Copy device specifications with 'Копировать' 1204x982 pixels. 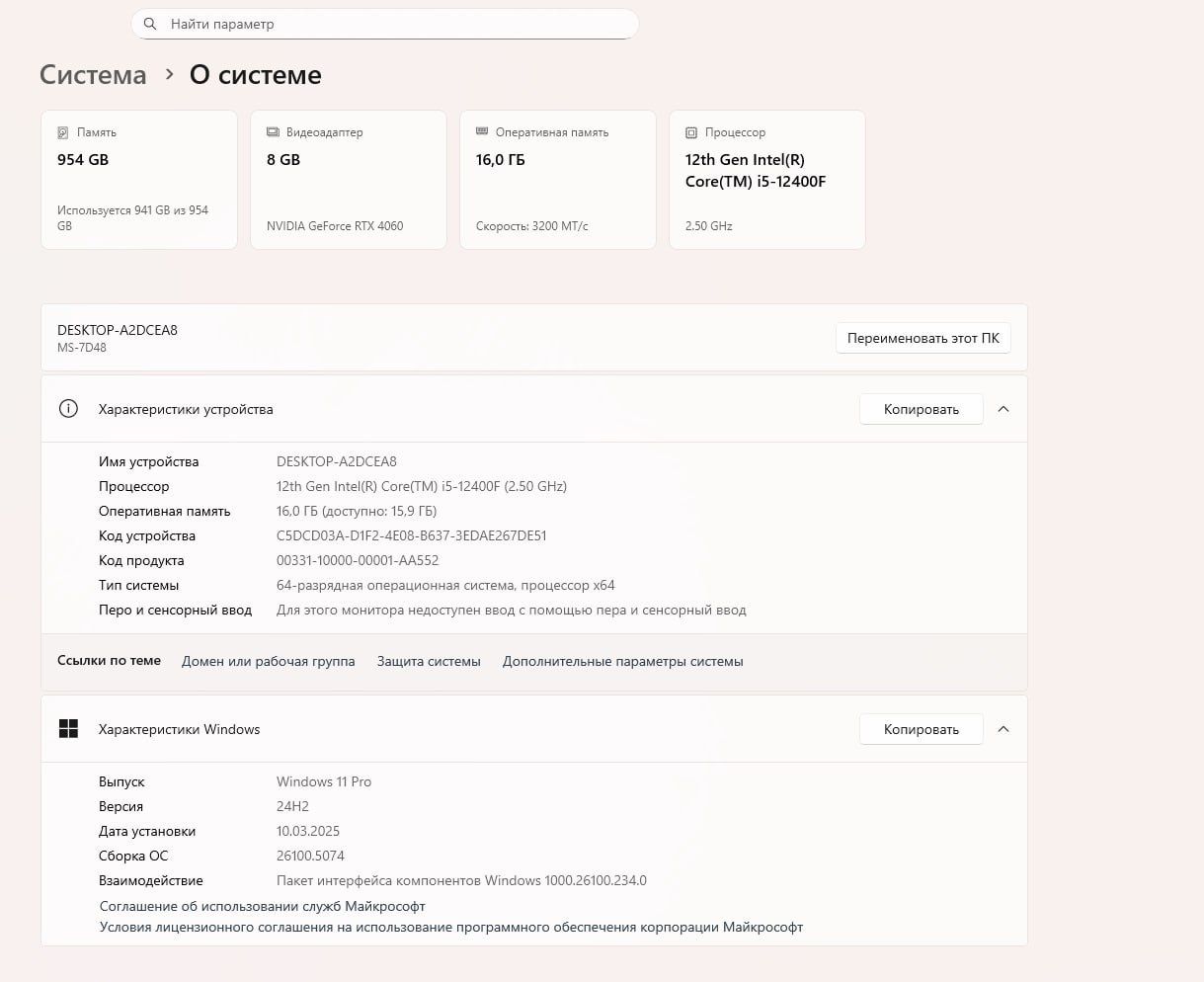pos(922,409)
